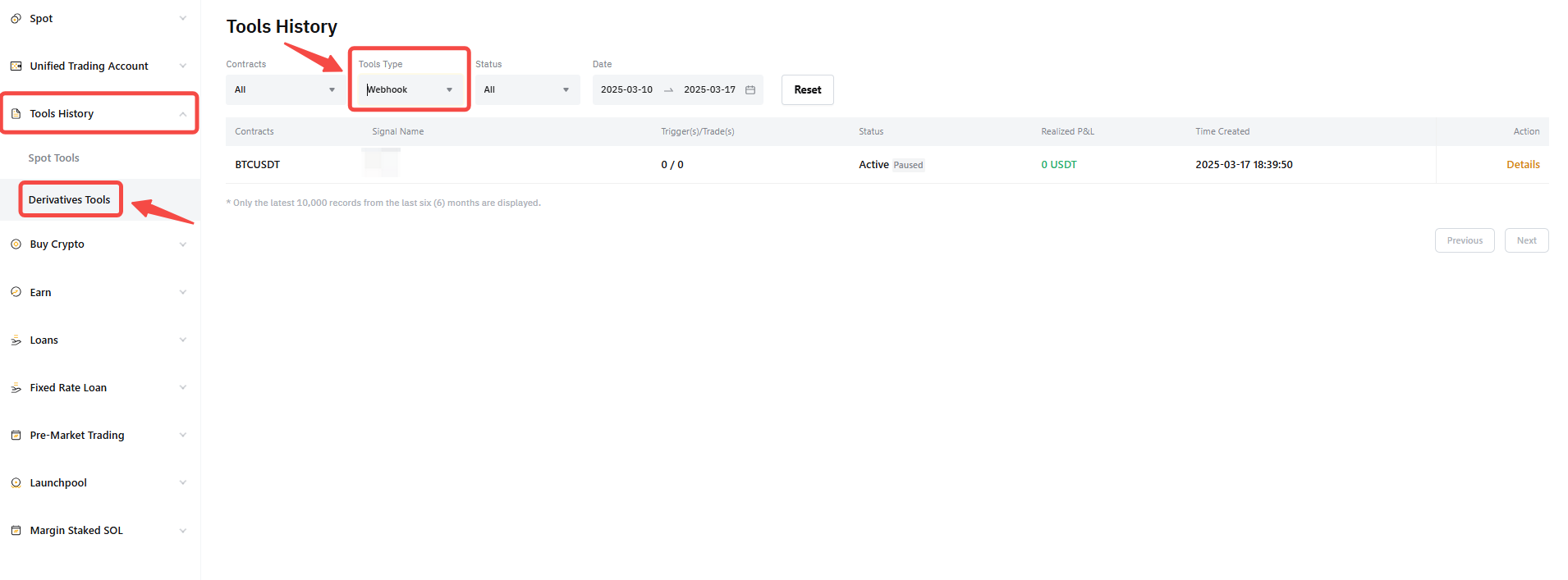The width and height of the screenshot is (1568, 580).
Task: Open the date range calendar icon
Action: [x=750, y=90]
